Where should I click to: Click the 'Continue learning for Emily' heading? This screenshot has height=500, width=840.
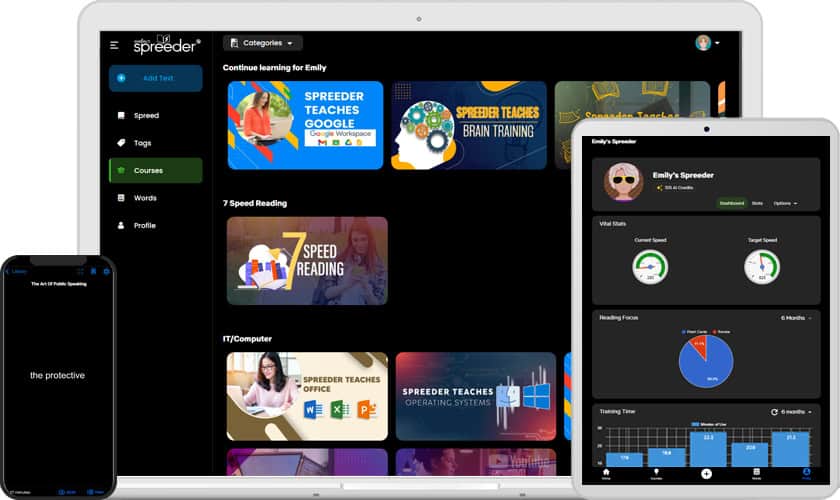(274, 68)
